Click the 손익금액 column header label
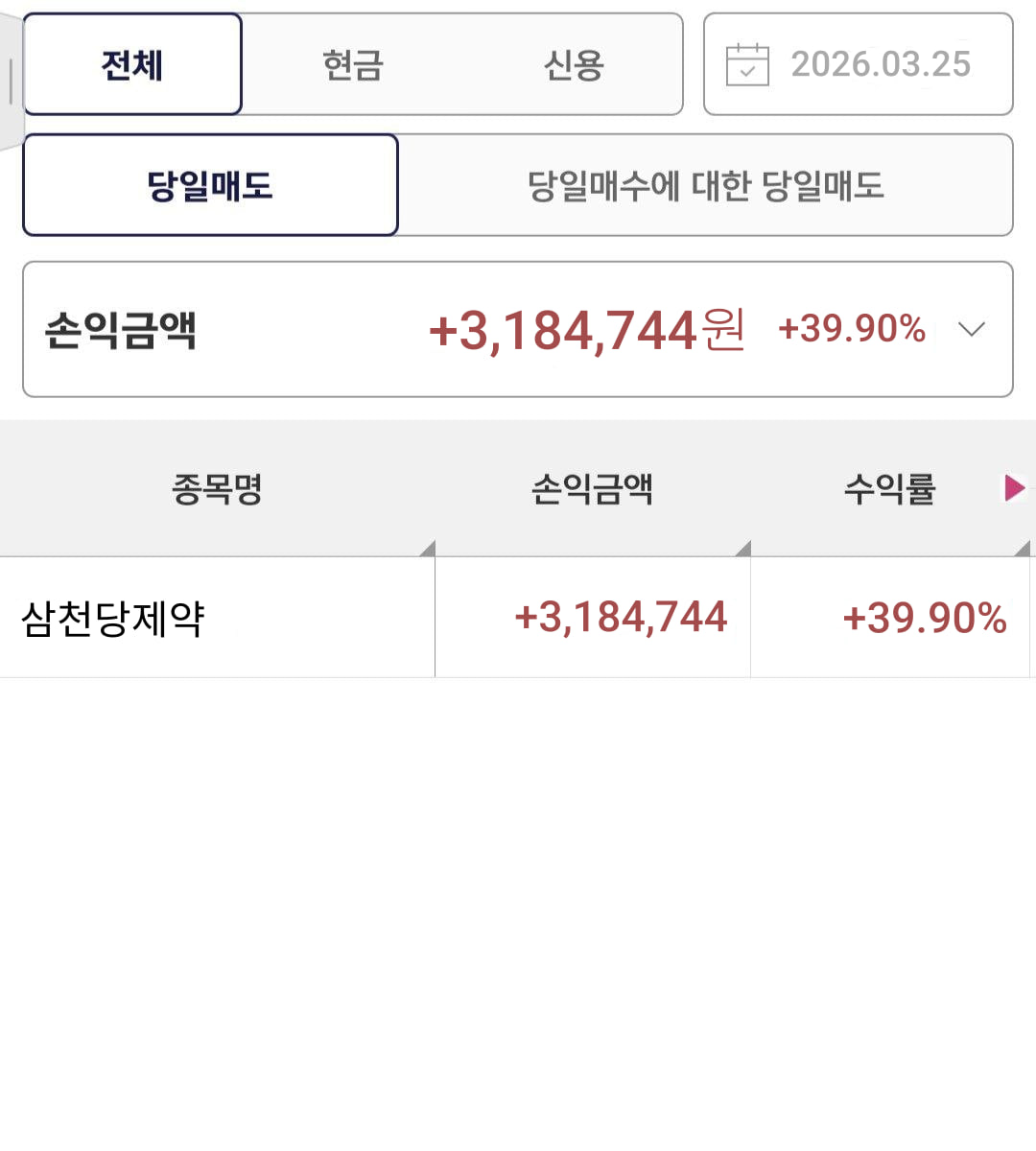This screenshot has height=1151, width=1036. click(x=592, y=489)
